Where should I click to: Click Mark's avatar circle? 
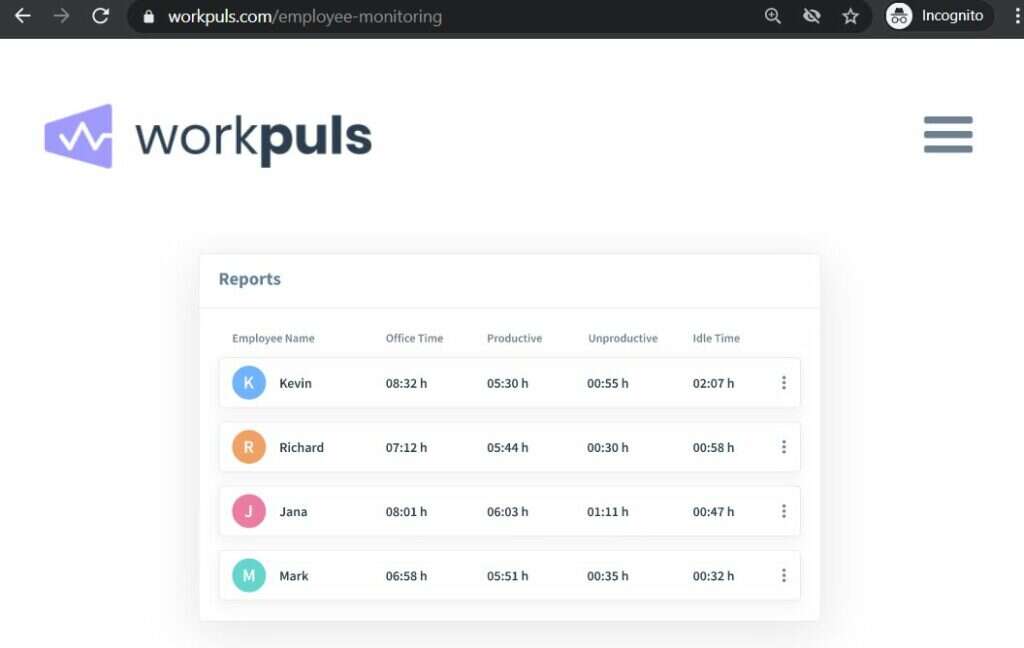pyautogui.click(x=248, y=575)
